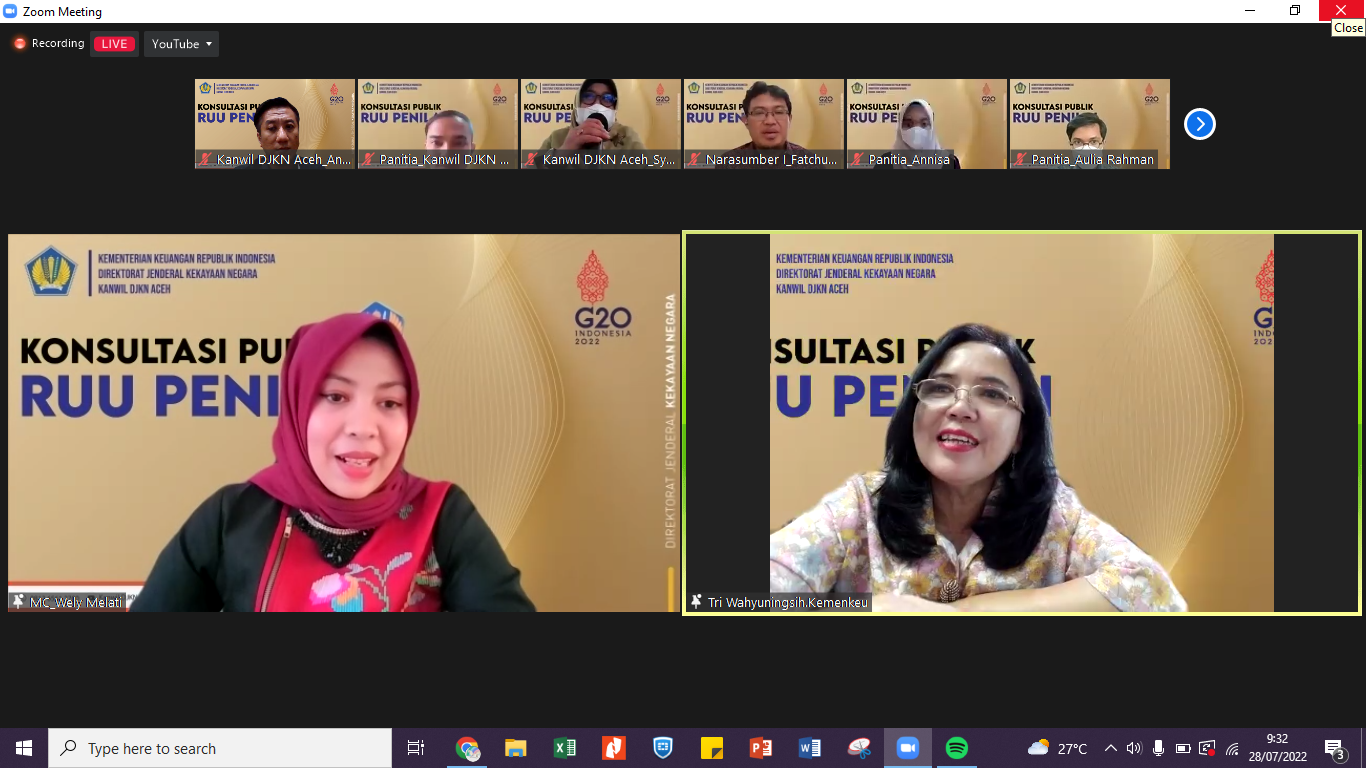Click the taskbar search box
Viewport: 1366px width, 768px height.
220,748
